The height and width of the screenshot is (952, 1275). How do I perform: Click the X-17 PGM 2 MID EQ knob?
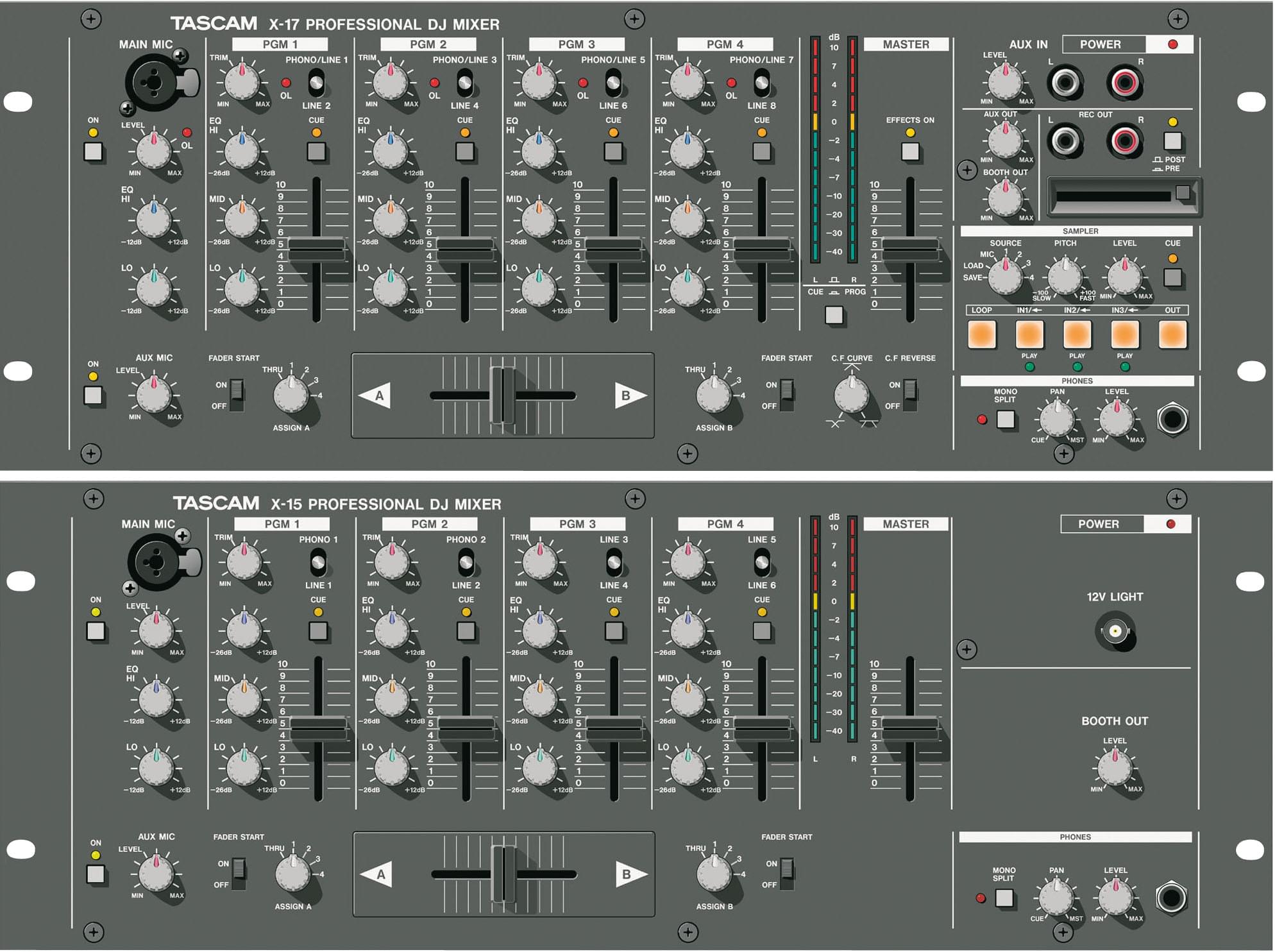[390, 219]
